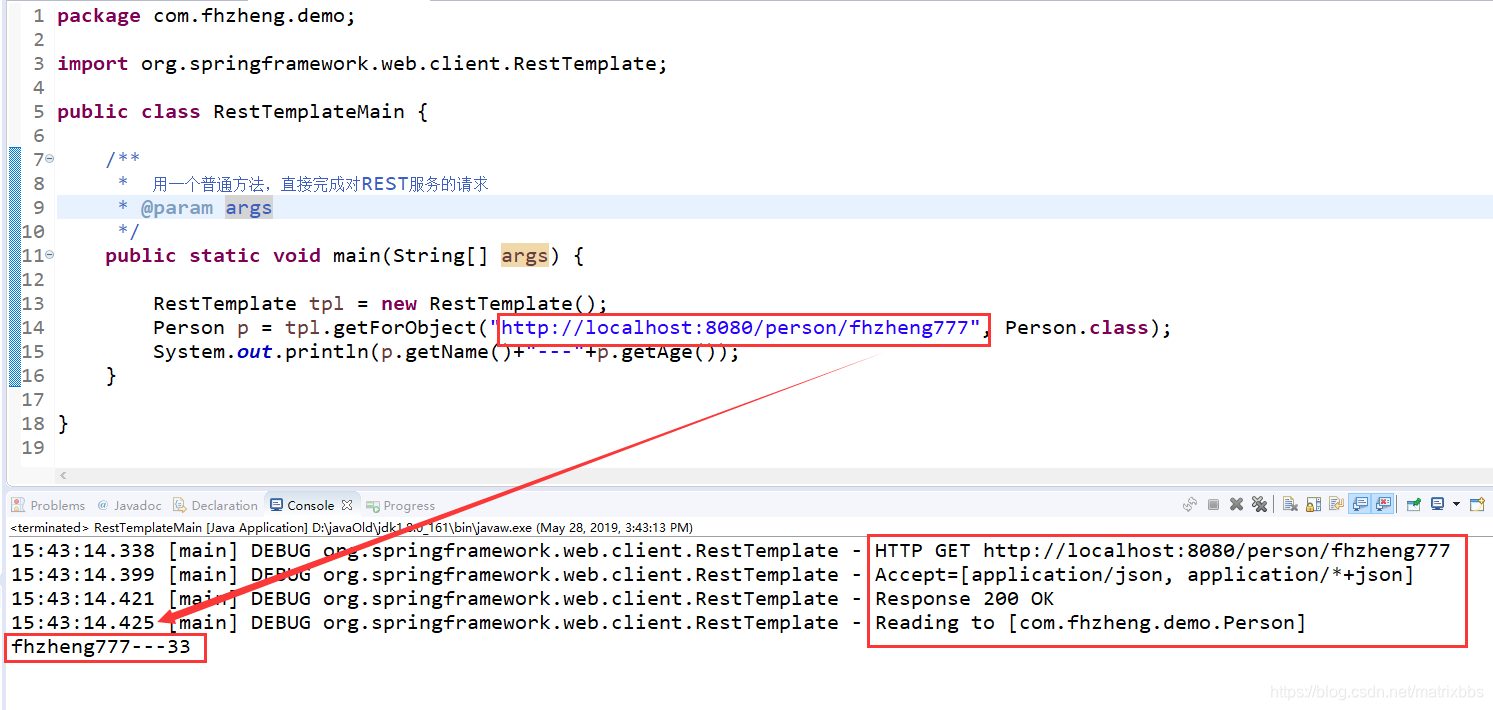Click the class name RestTemplateMain on line 5

pyautogui.click(x=309, y=112)
